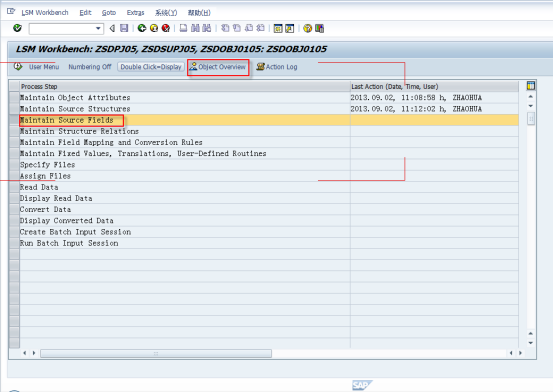
Task: Click right arrow of Last Action column scrollbar
Action: coord(520,353)
